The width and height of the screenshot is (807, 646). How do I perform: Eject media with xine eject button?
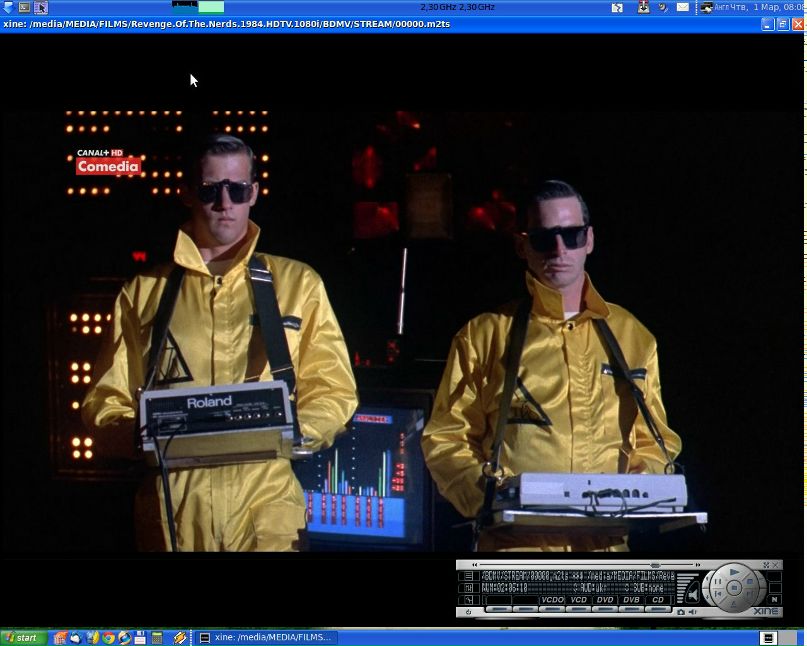pos(733,604)
